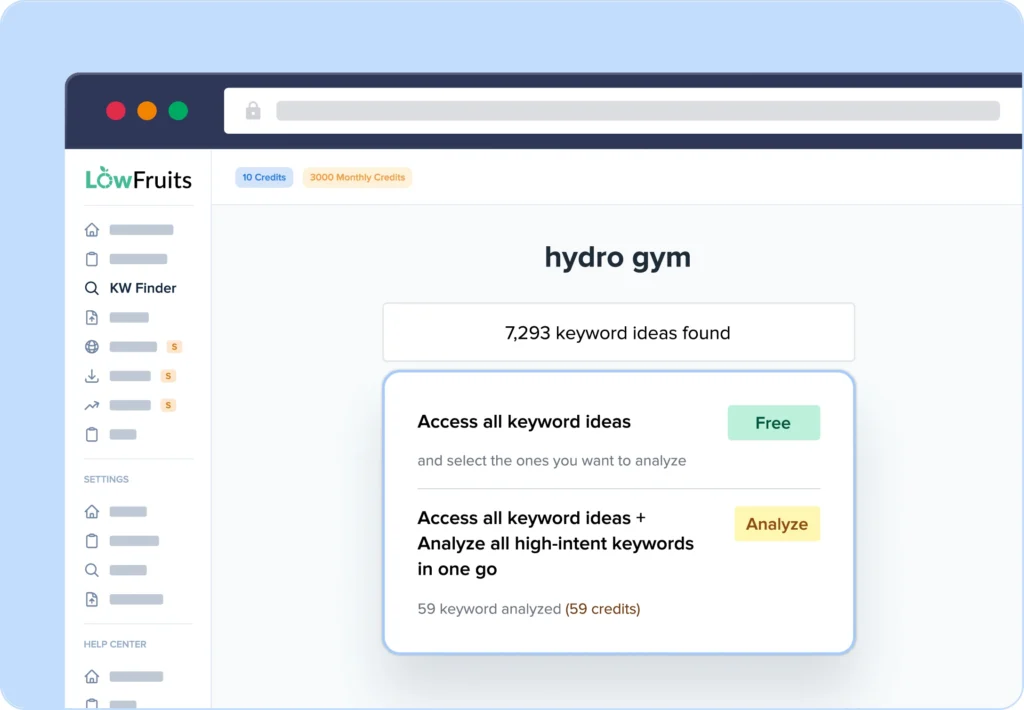Click Analyze to process high-intent keywords

pyautogui.click(x=777, y=524)
